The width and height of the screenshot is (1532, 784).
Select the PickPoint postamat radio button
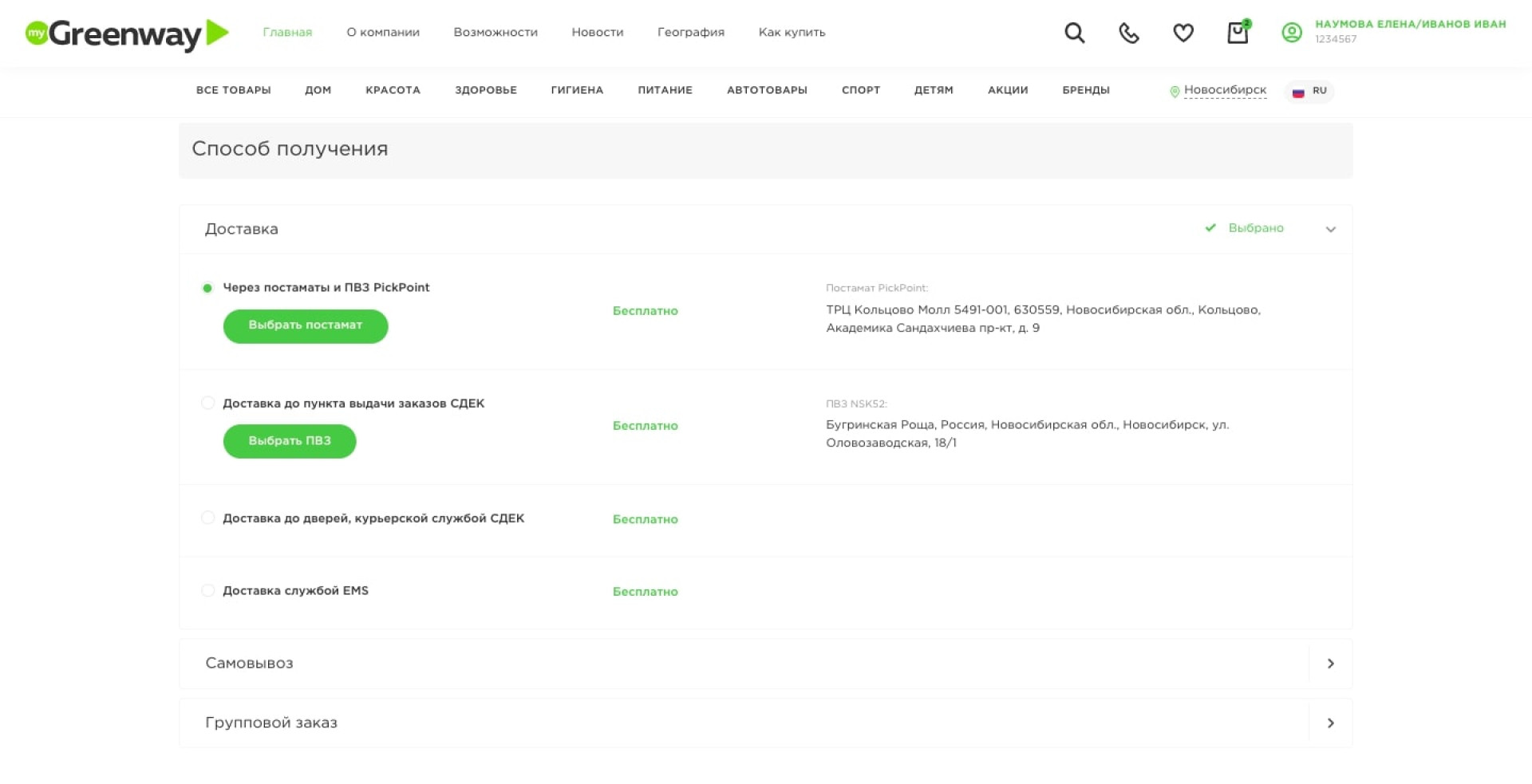pyautogui.click(x=207, y=288)
